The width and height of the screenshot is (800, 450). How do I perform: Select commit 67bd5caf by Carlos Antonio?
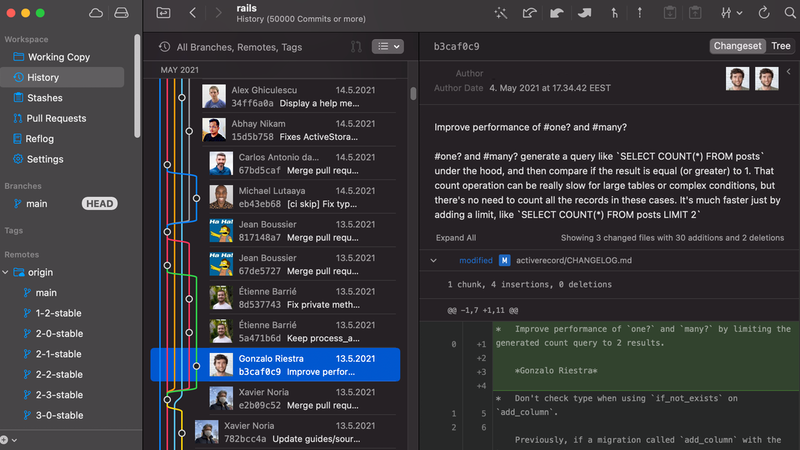click(302, 164)
